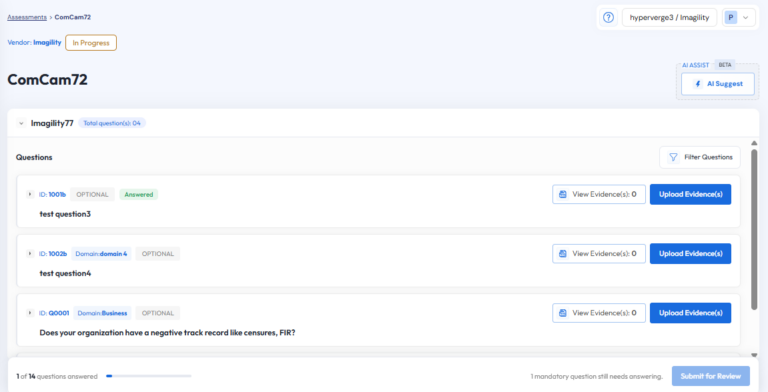The width and height of the screenshot is (768, 392).
Task: Click the ComCam72 breadcrumb text
Action: (x=72, y=17)
